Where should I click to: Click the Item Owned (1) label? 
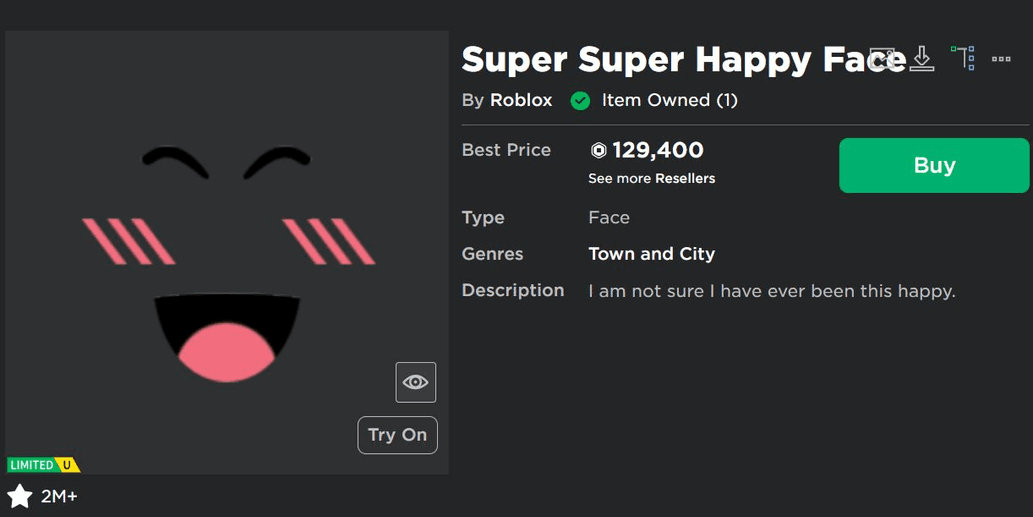tap(669, 100)
